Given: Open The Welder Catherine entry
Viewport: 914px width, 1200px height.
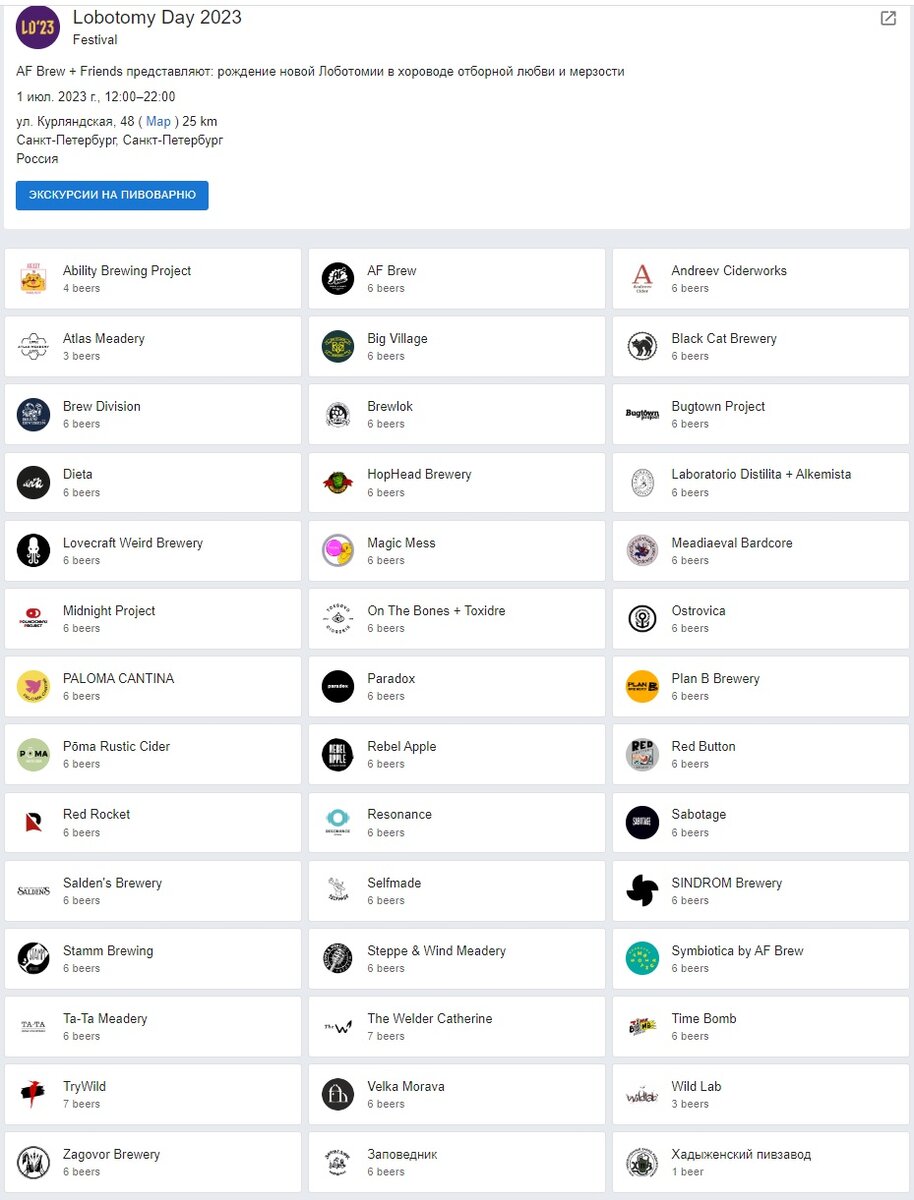Looking at the screenshot, I should point(456,1027).
